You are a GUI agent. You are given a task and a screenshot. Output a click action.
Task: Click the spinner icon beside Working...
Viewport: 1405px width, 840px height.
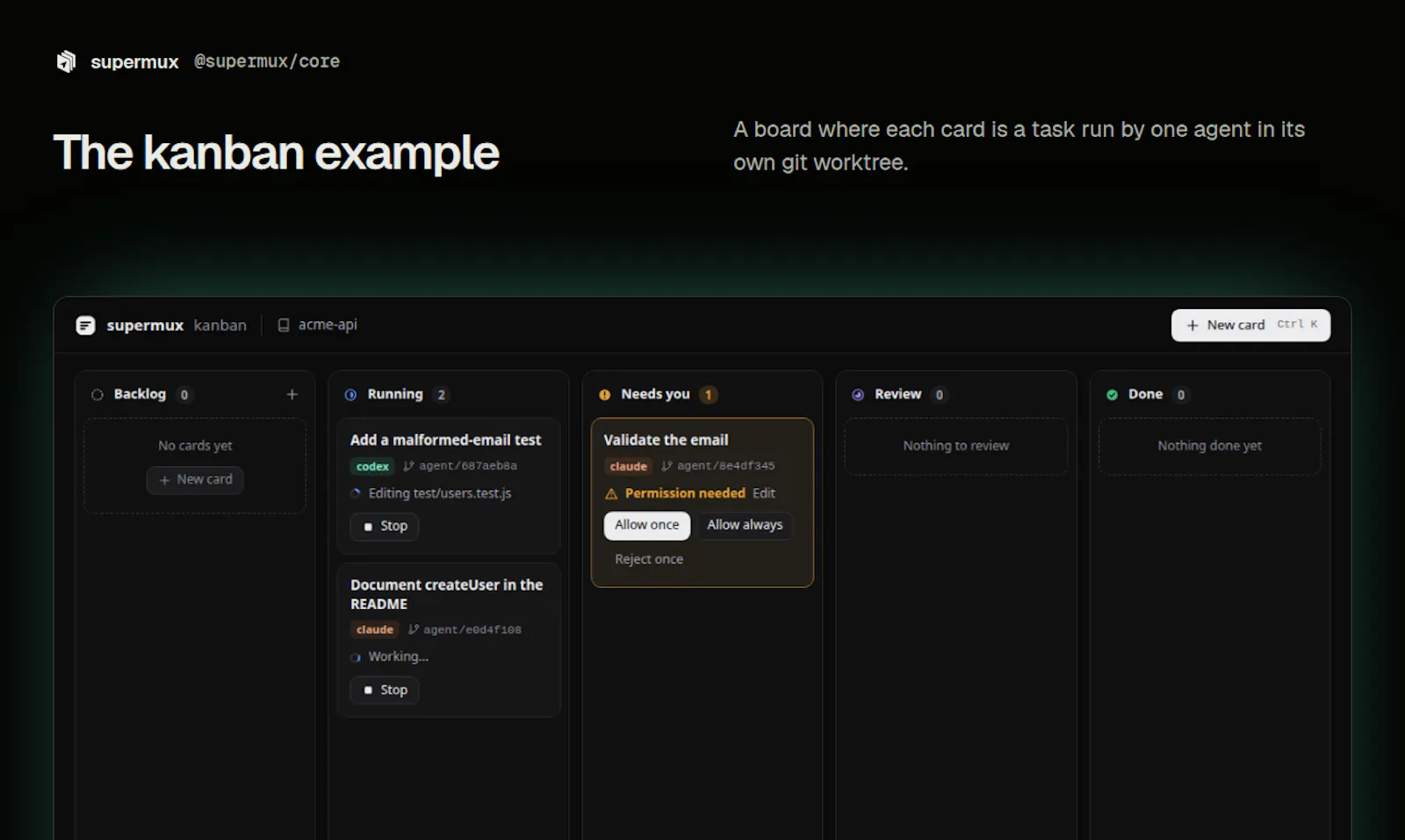[x=356, y=657]
